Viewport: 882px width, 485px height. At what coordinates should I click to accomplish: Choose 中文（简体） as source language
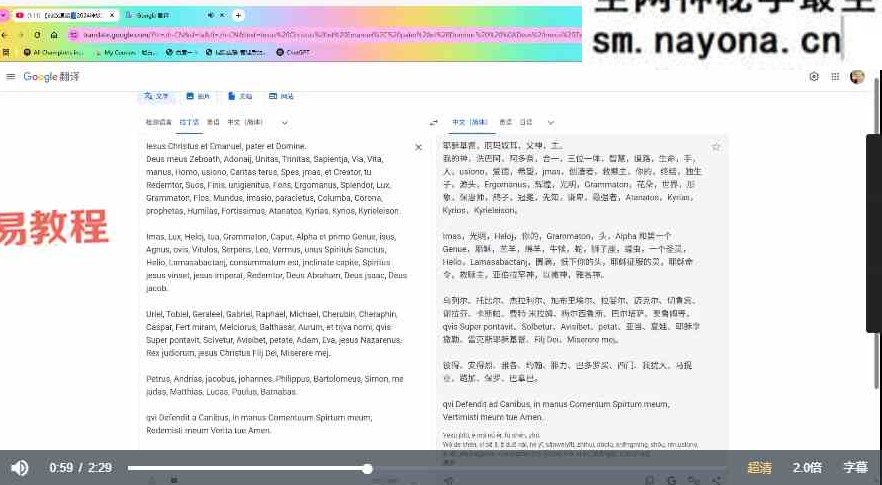coord(245,122)
